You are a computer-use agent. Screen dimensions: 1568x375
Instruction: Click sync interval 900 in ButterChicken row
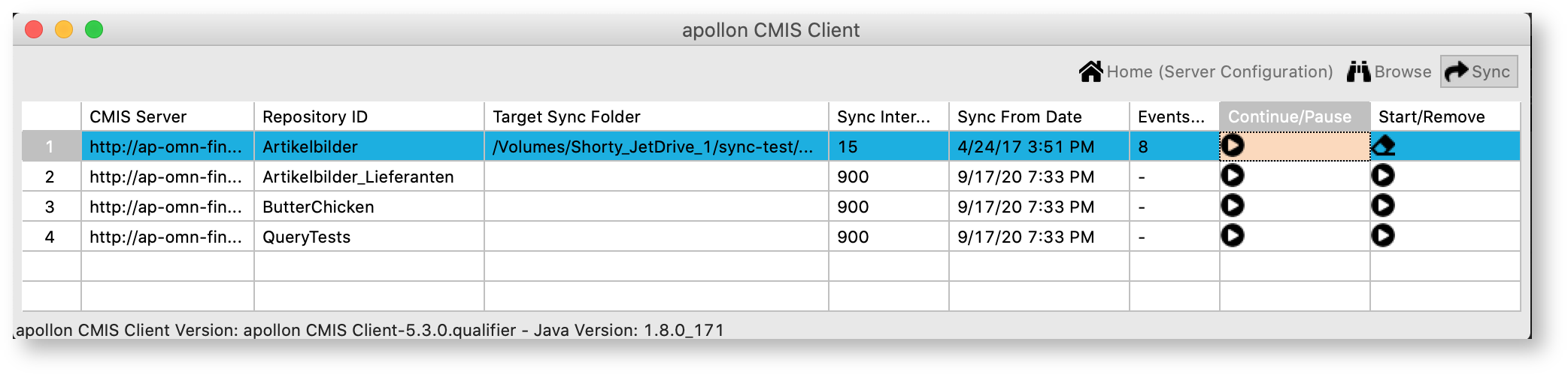(889, 207)
